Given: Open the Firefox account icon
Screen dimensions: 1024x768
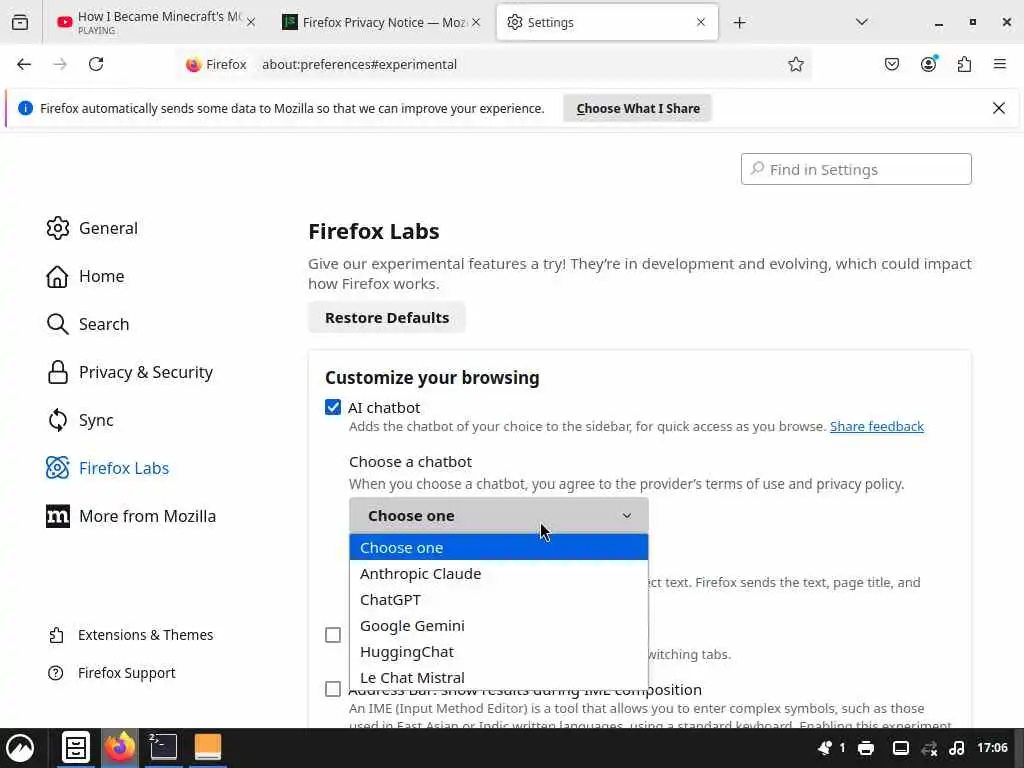Looking at the screenshot, I should (x=928, y=64).
